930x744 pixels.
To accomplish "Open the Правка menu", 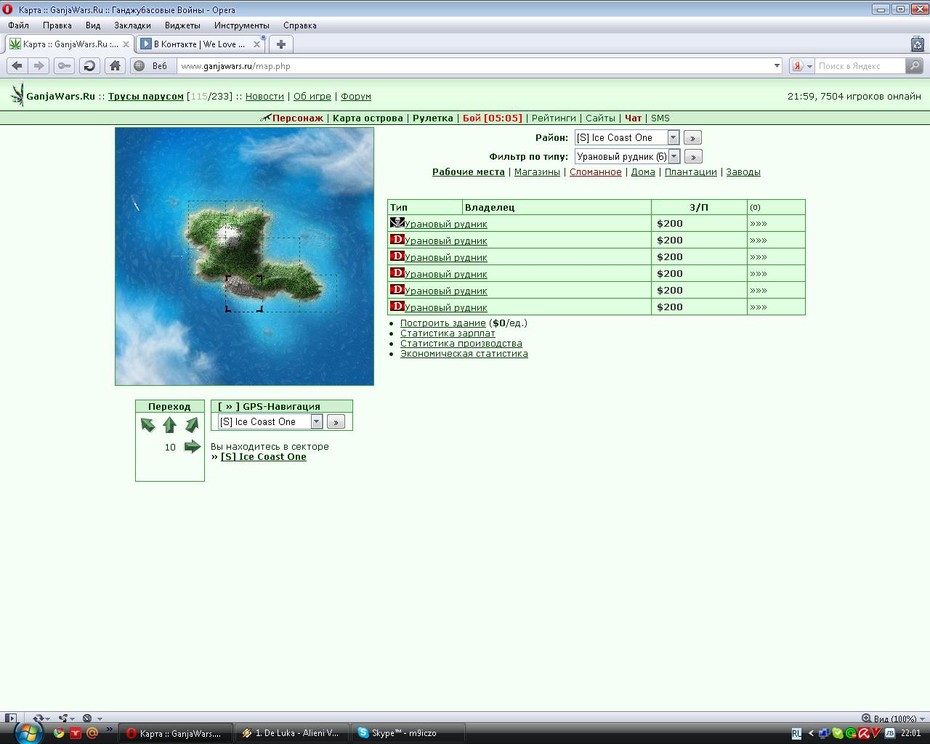I will pyautogui.click(x=57, y=26).
